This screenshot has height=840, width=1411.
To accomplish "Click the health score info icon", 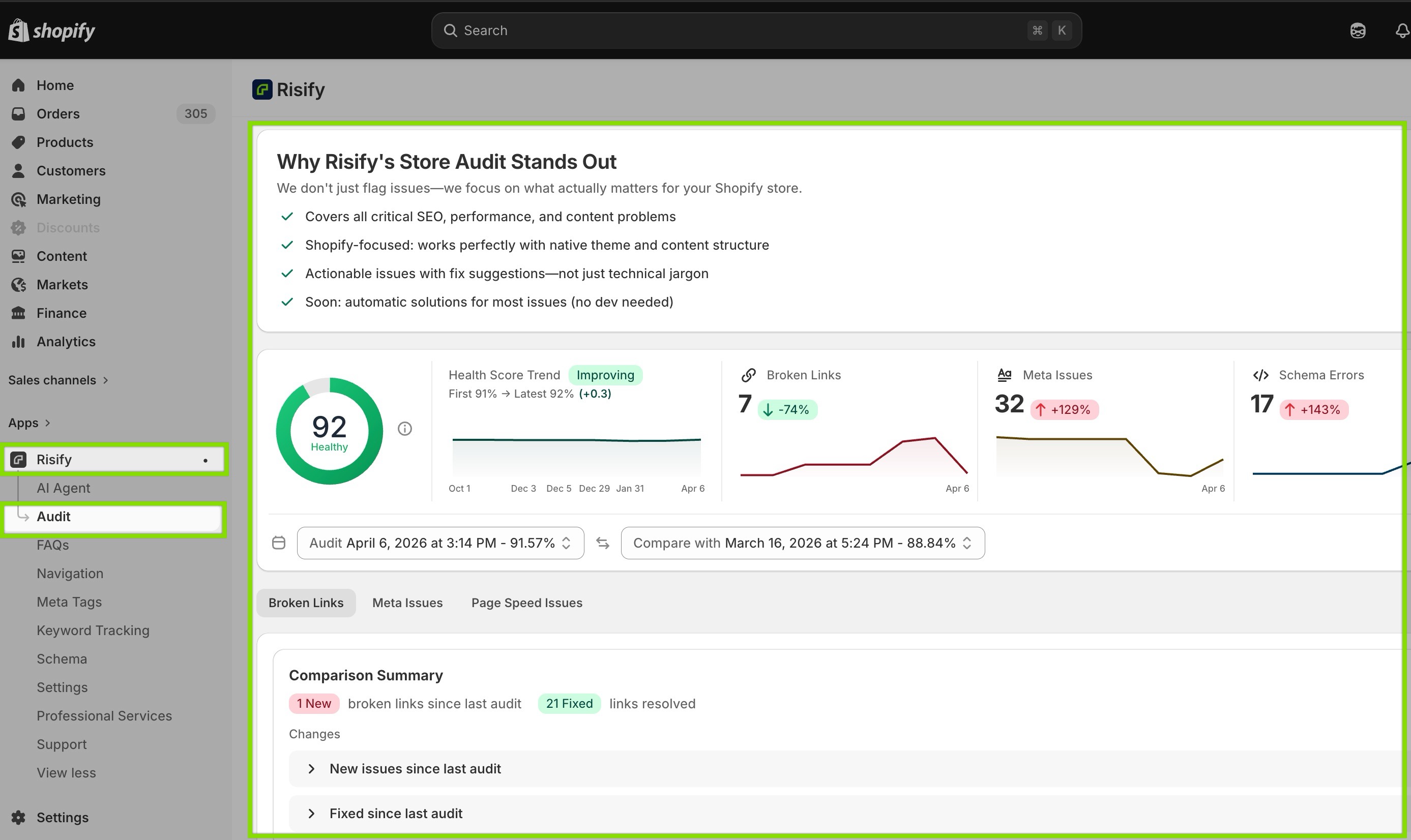I will [x=405, y=429].
